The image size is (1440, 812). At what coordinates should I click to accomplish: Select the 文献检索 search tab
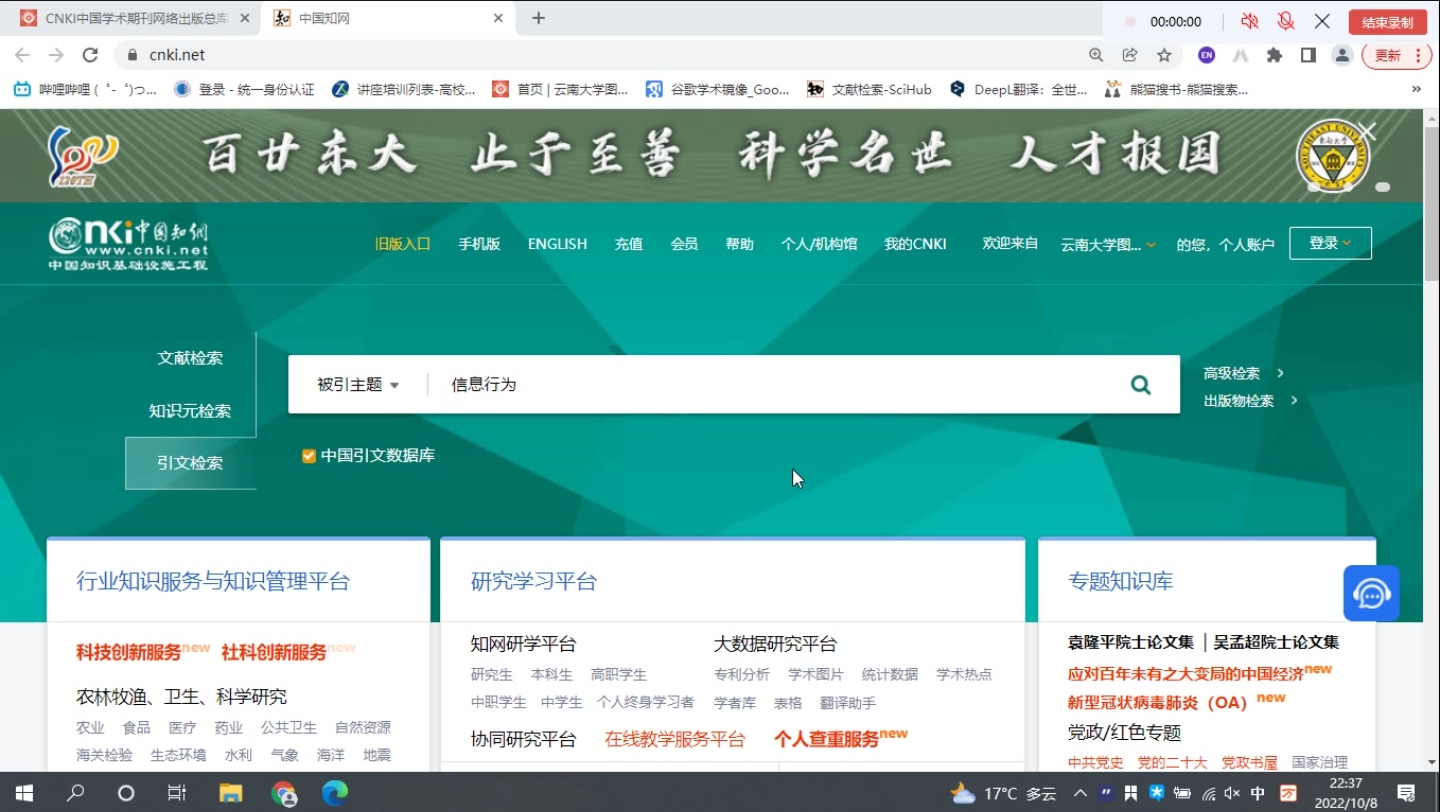point(190,358)
